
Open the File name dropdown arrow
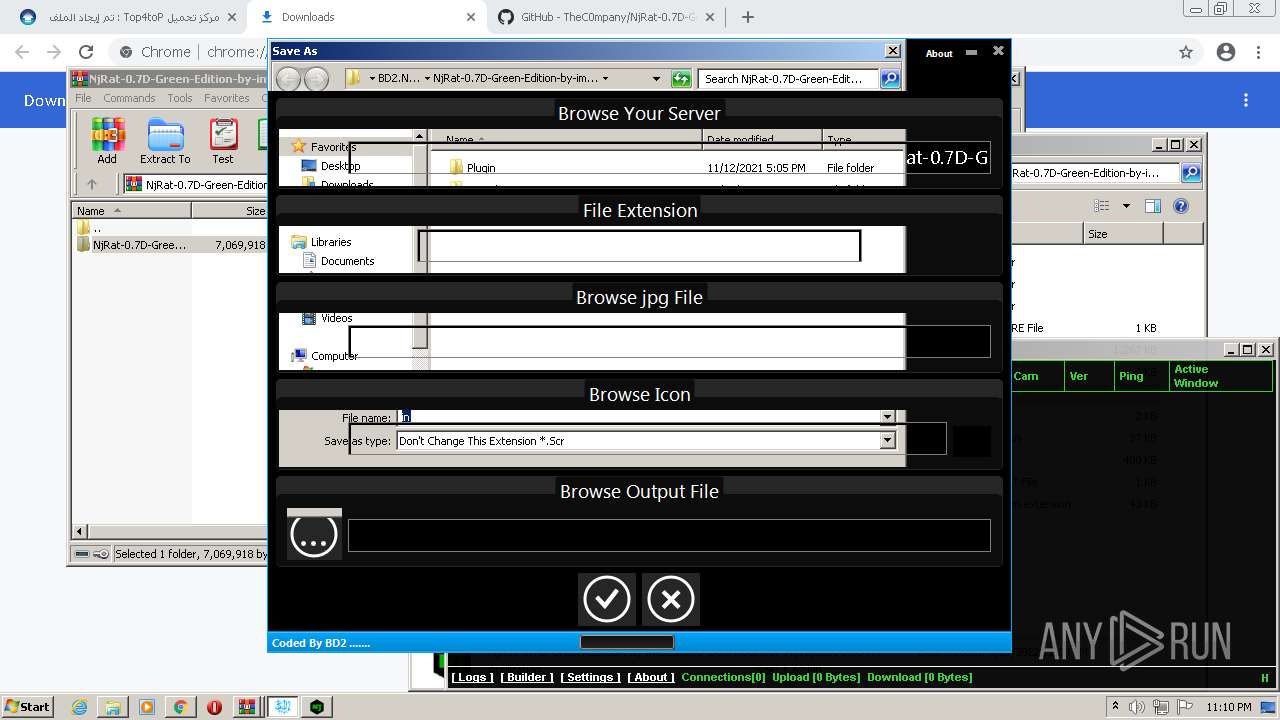pyautogui.click(x=887, y=417)
